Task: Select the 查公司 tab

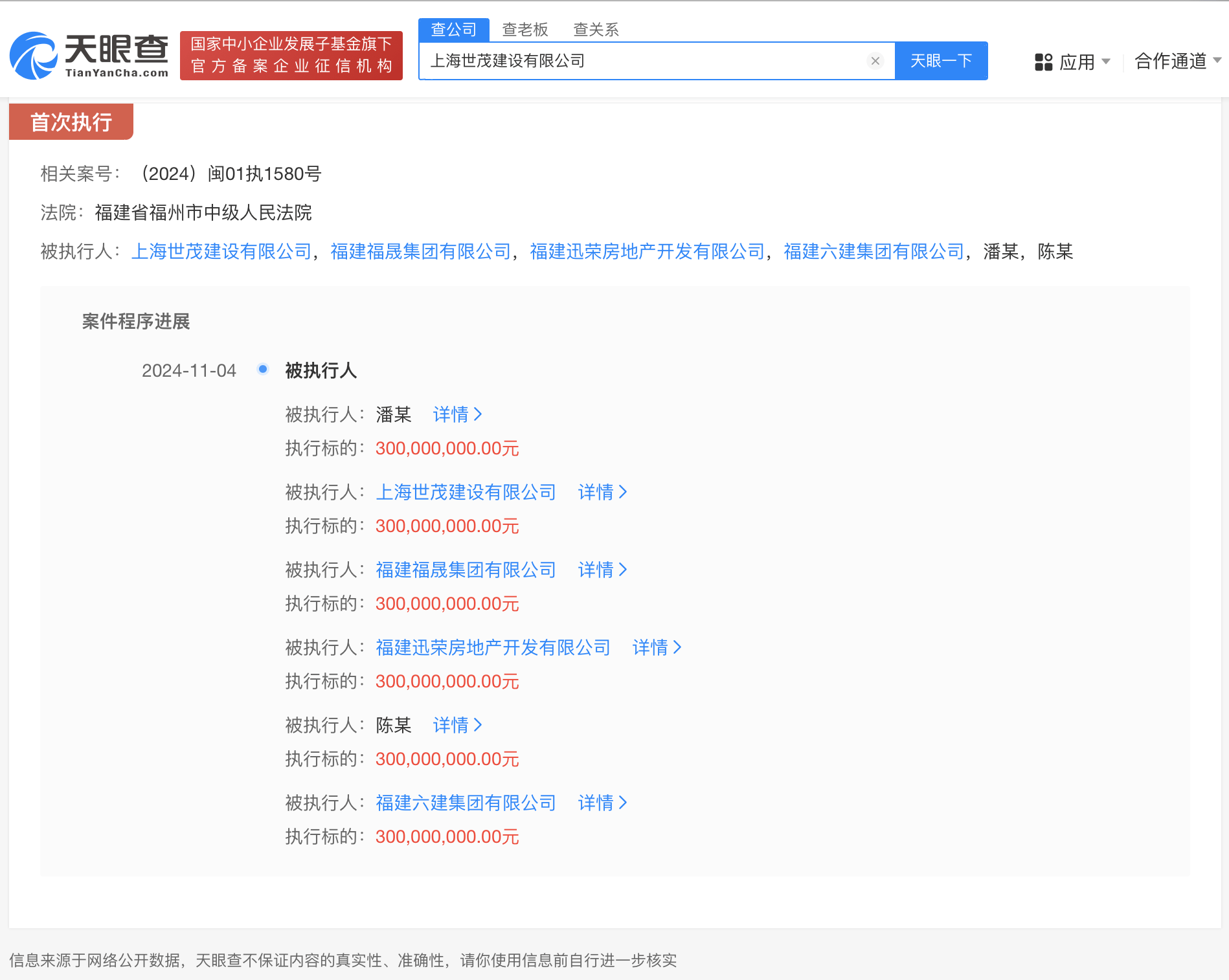Action: [x=454, y=28]
